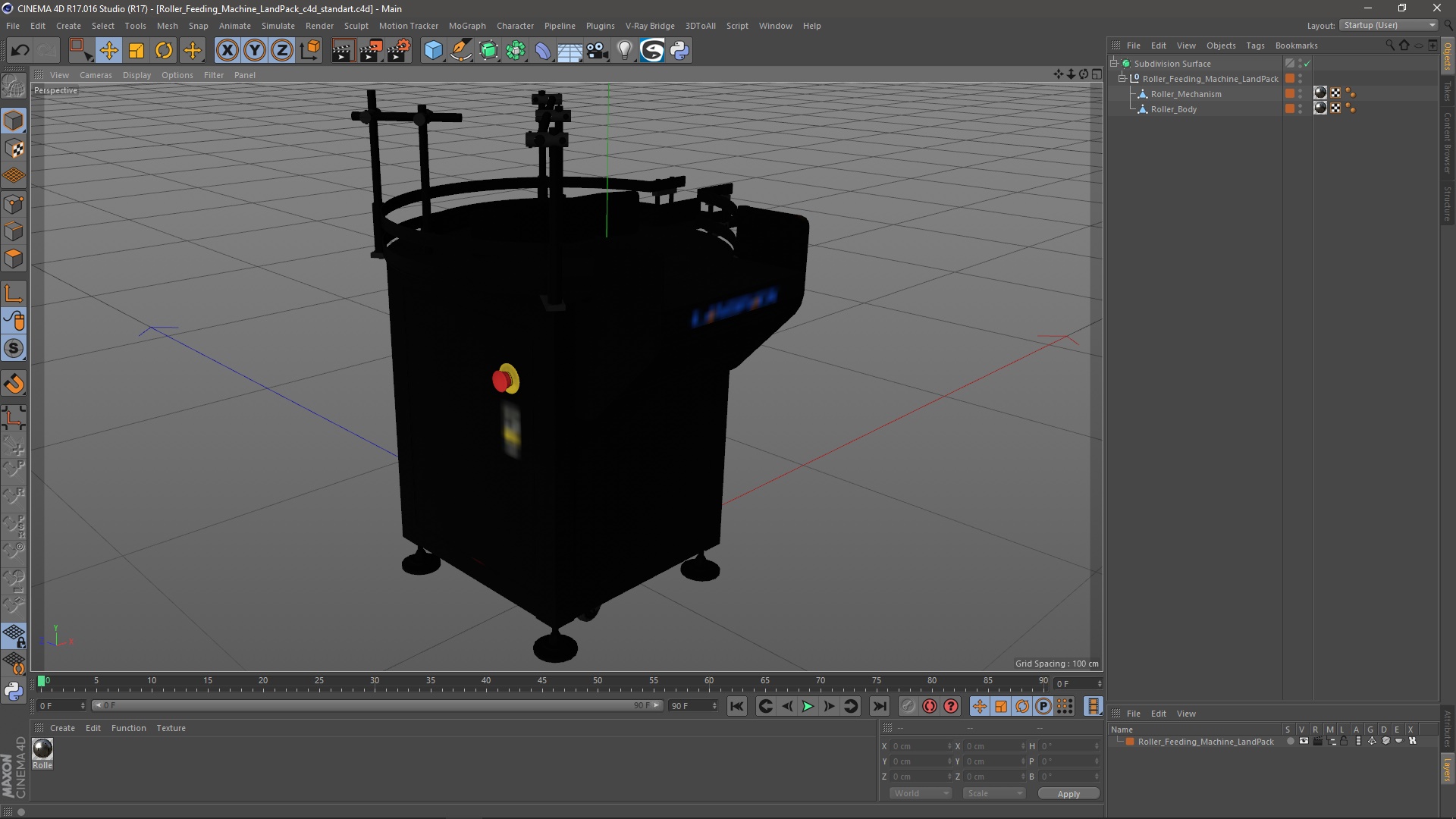Click the Apply button
Viewport: 1456px width, 819px height.
(1068, 794)
